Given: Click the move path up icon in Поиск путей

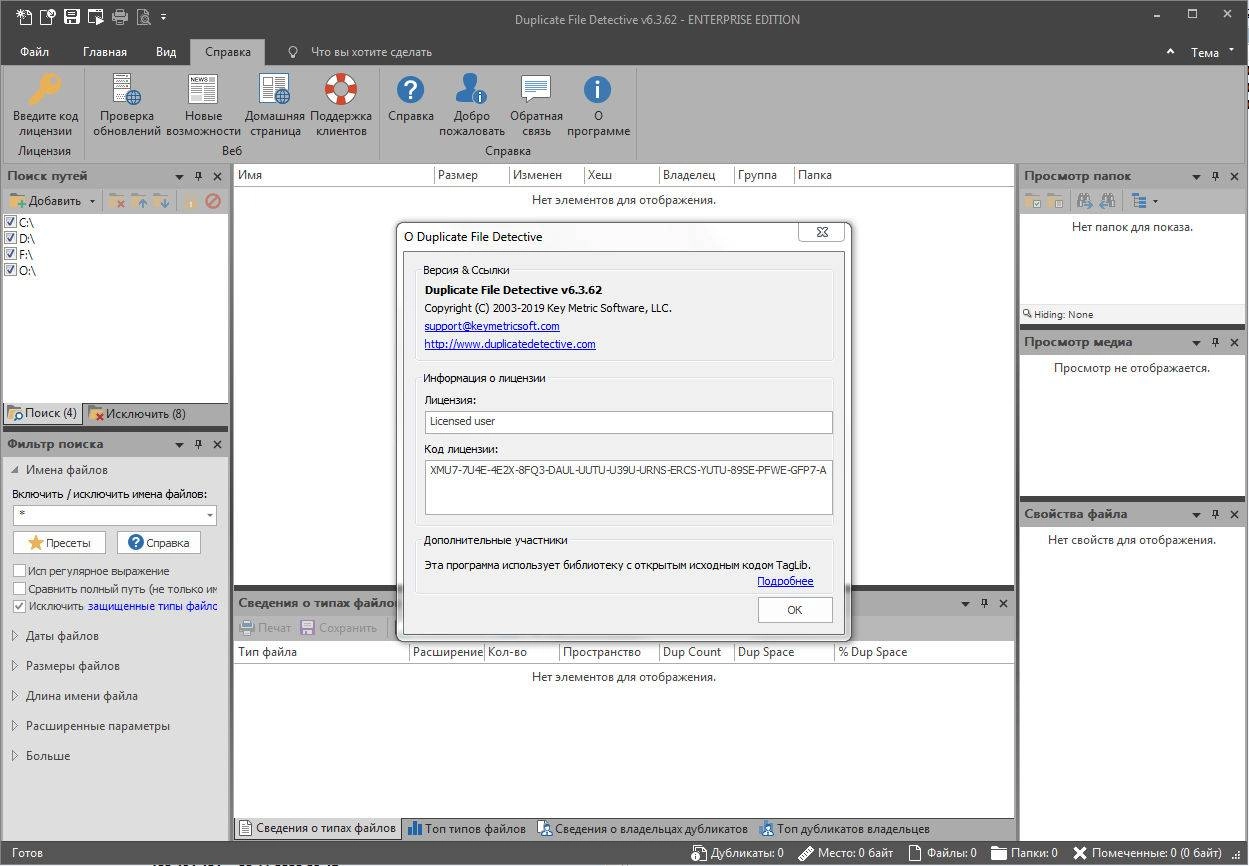Looking at the screenshot, I should click(x=139, y=201).
